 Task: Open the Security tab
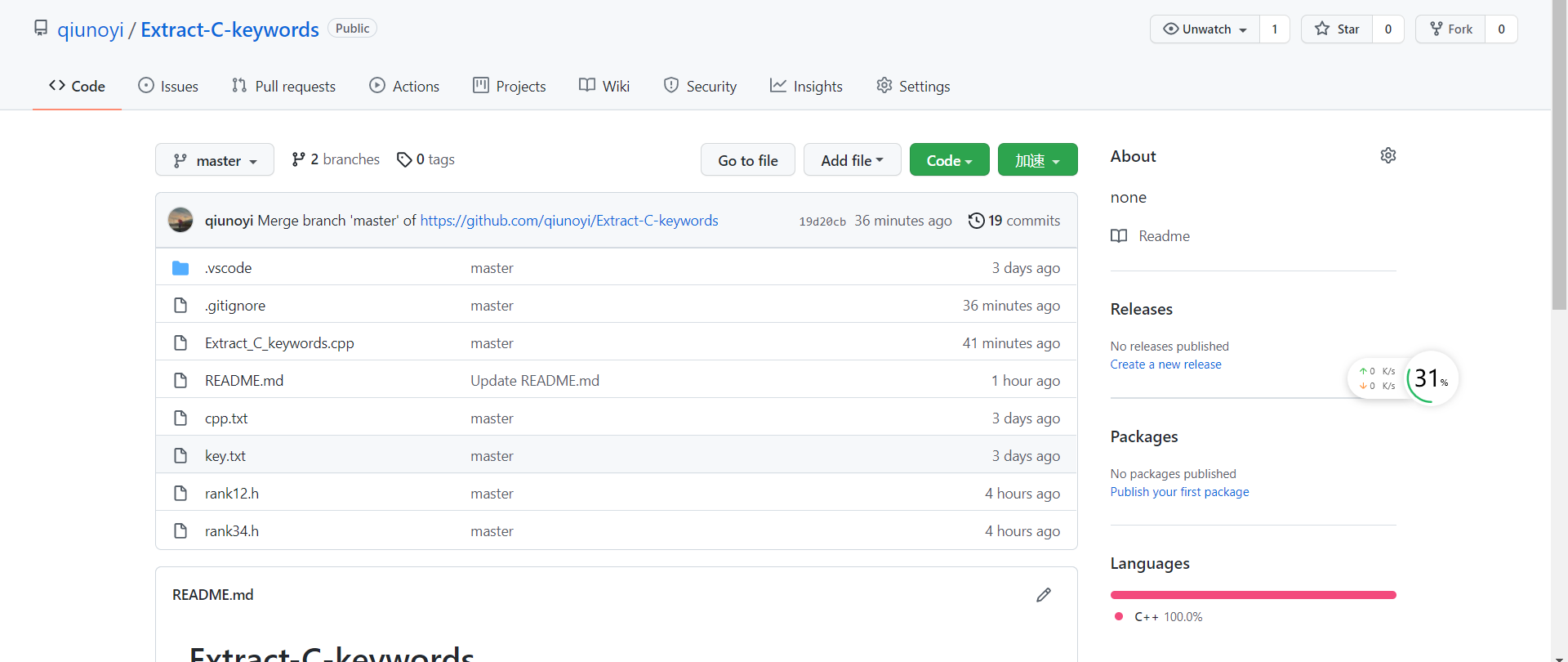coord(700,86)
